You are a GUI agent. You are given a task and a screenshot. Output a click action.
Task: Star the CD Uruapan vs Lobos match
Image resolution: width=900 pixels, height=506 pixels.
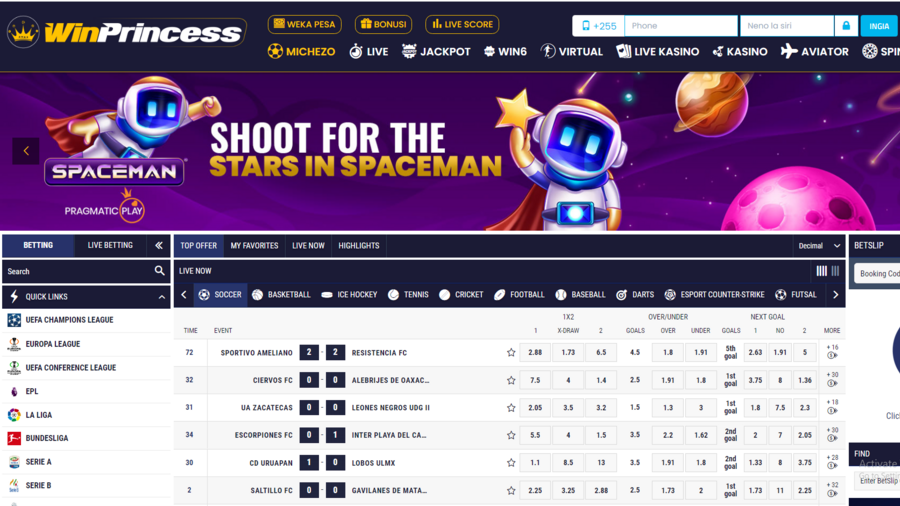pos(511,463)
